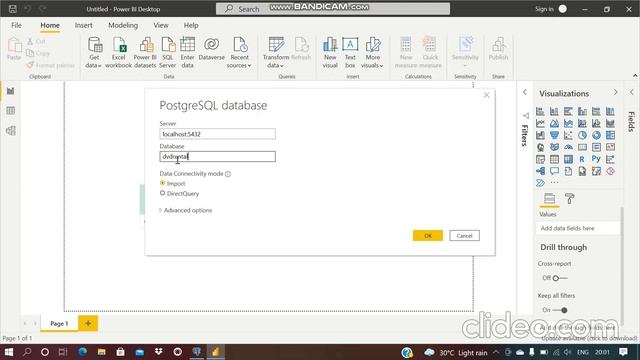The width and height of the screenshot is (640, 360).
Task: Confirm the dialog with OK
Action: pyautogui.click(x=428, y=236)
